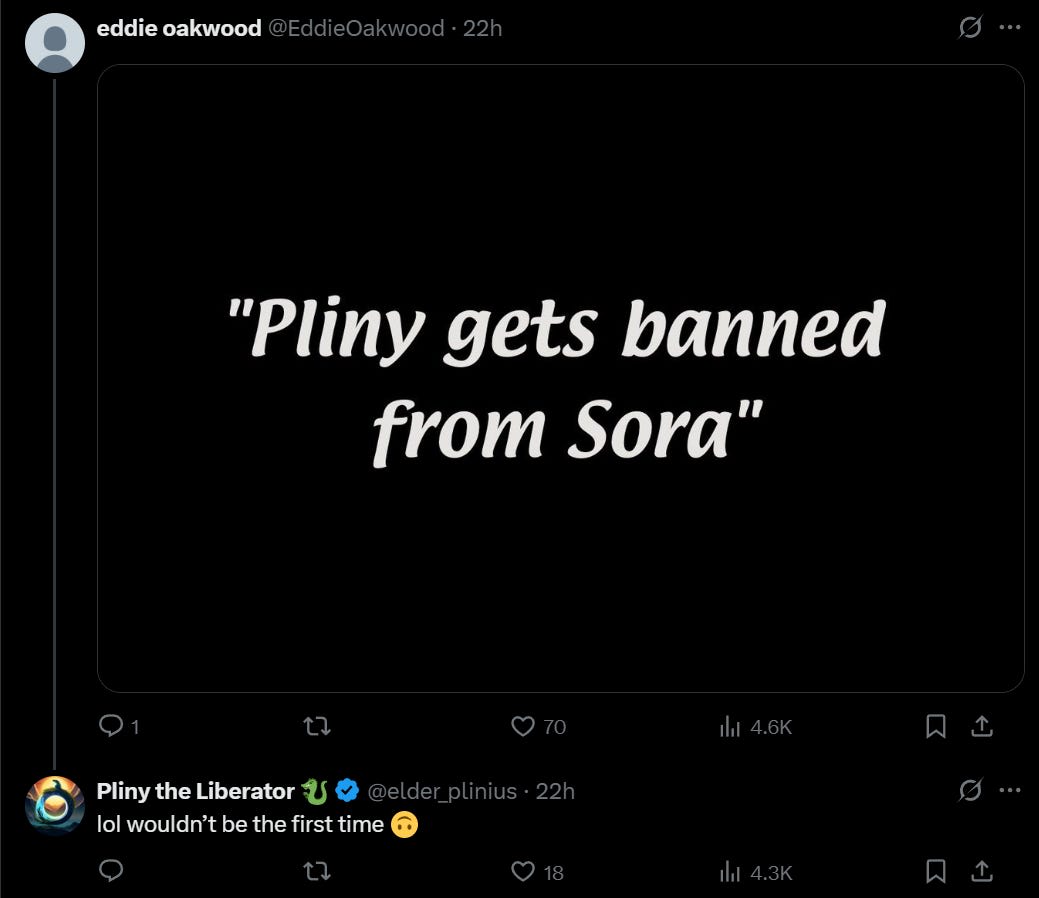Reply to Pliny the Liberator's comment

111,872
